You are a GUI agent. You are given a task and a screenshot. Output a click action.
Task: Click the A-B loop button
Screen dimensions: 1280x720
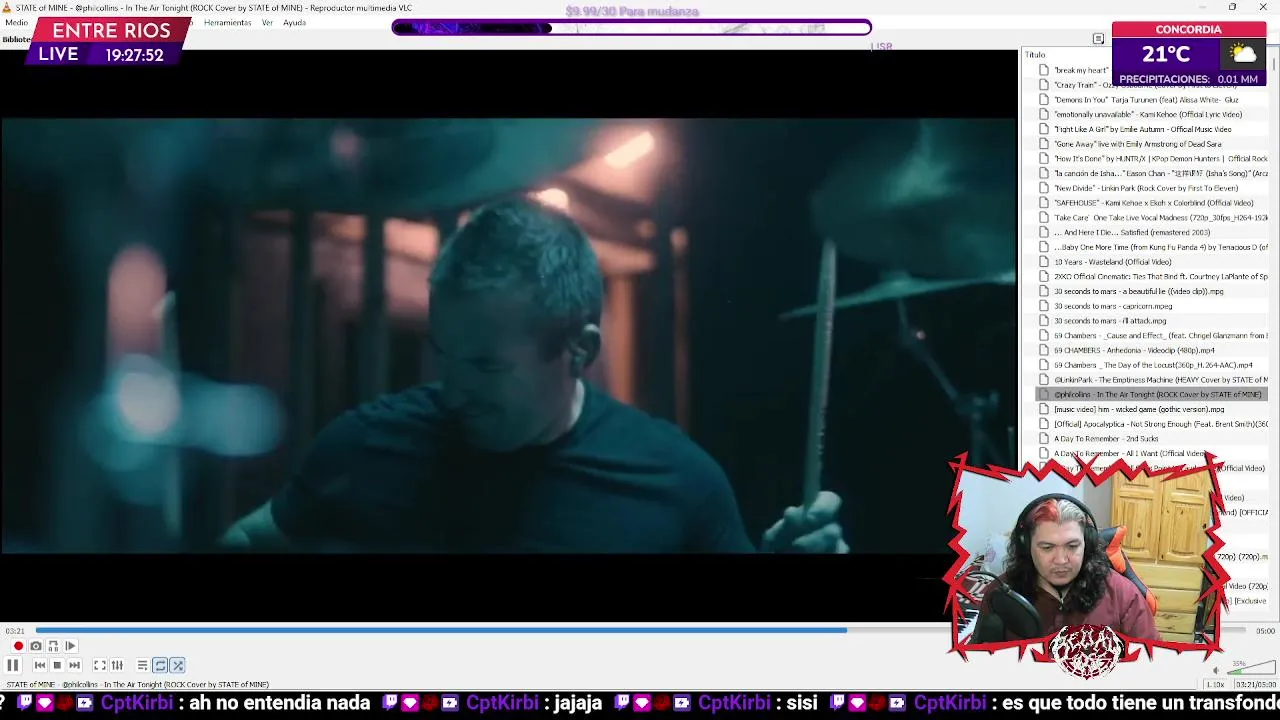point(53,646)
